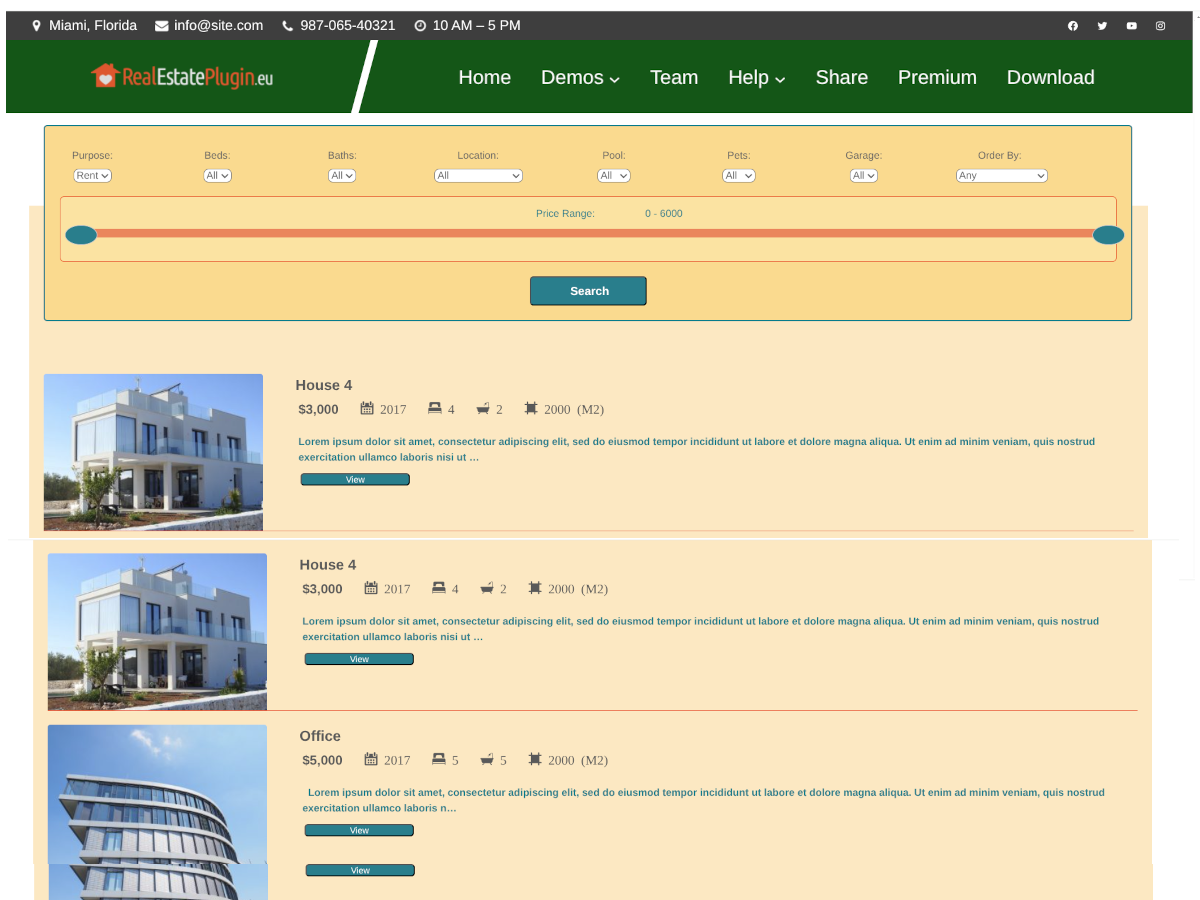
Task: Open the Purpose dropdown set to Rent
Action: click(92, 175)
